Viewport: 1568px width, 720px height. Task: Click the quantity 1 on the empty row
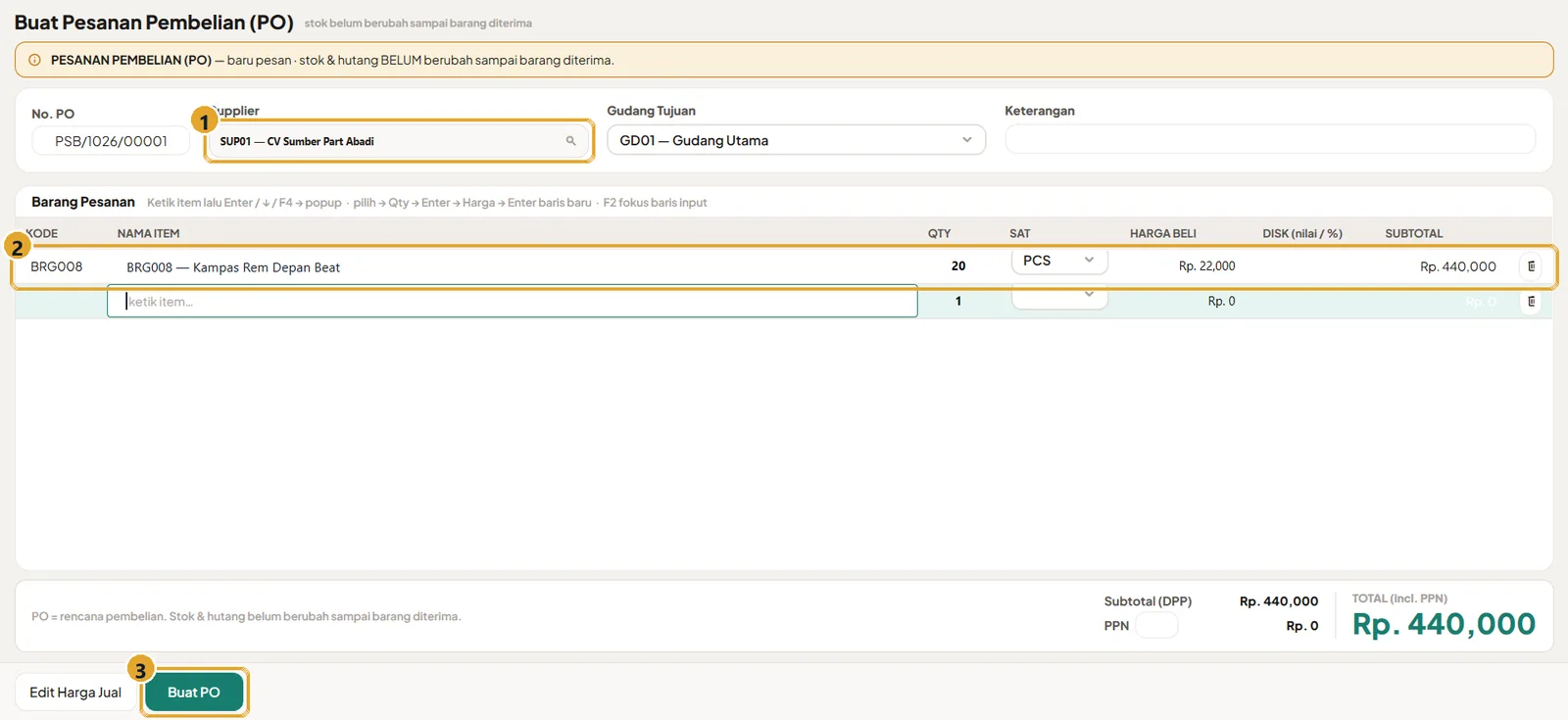[x=958, y=302]
